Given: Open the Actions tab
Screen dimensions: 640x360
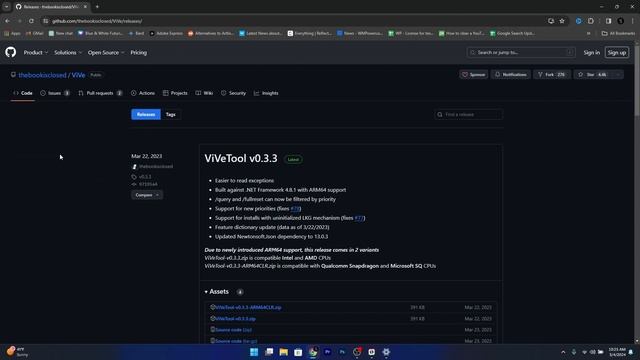Looking at the screenshot, I should tap(143, 93).
